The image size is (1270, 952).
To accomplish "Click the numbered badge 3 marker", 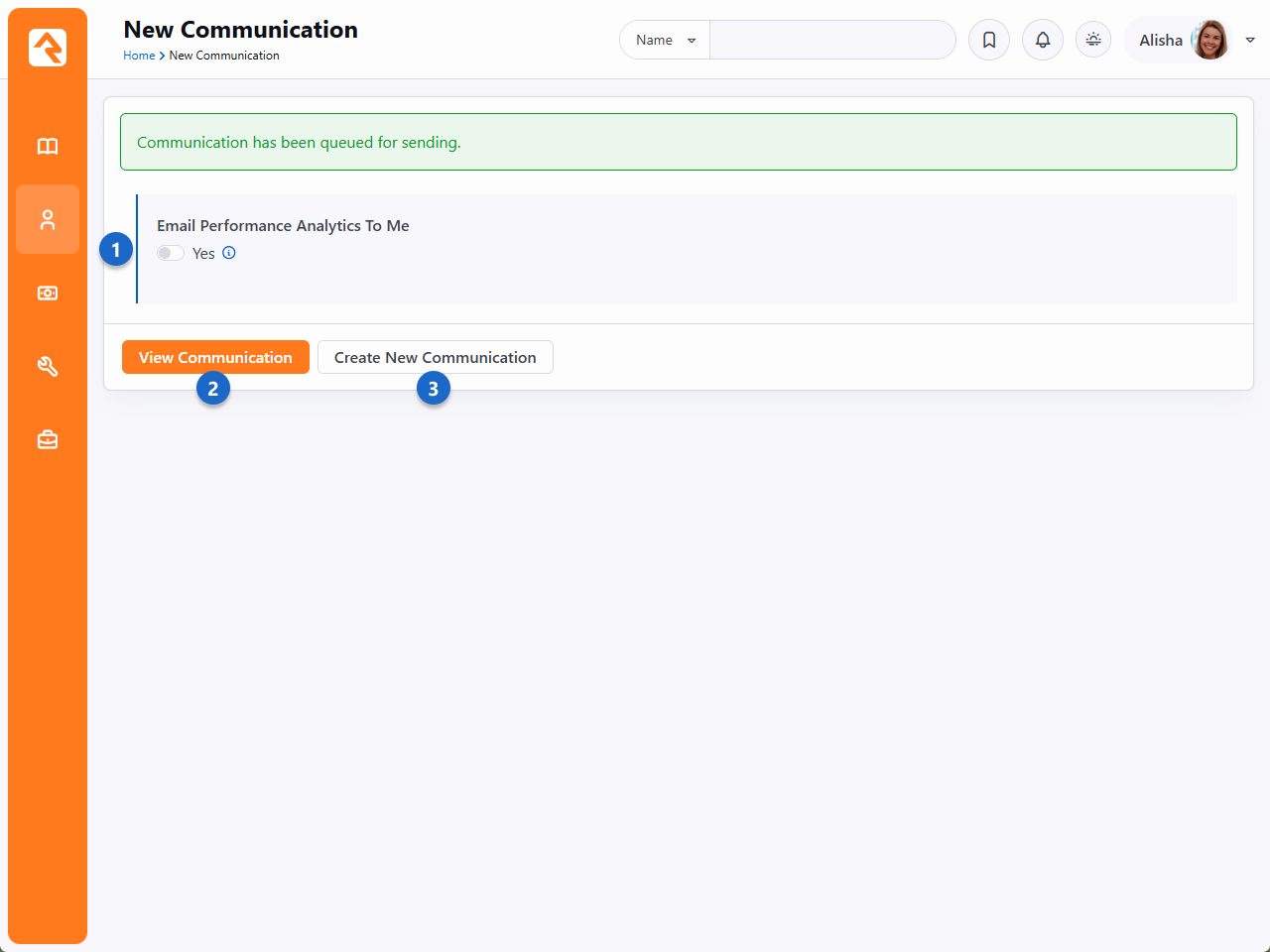I will click(433, 389).
